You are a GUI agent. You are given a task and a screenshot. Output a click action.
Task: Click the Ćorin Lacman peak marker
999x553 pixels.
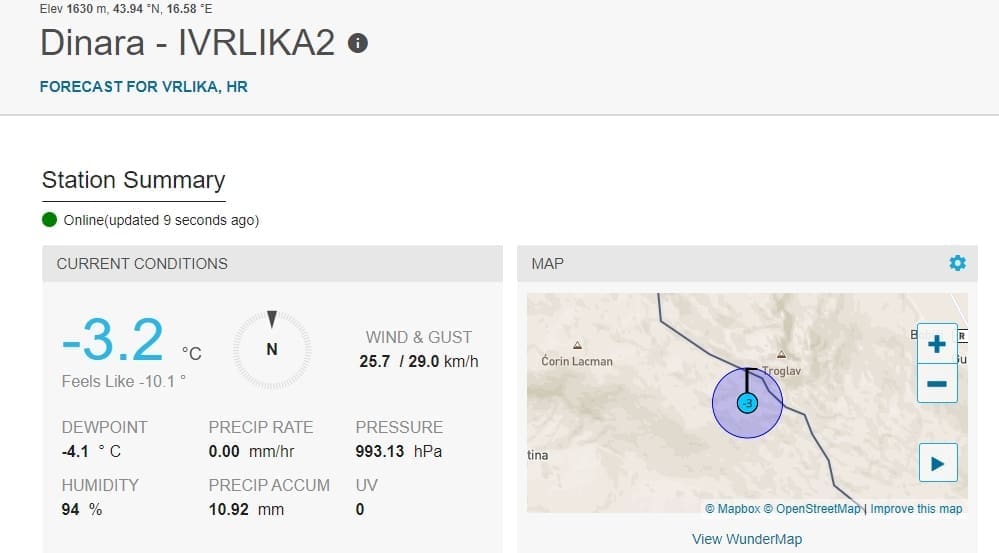point(577,345)
